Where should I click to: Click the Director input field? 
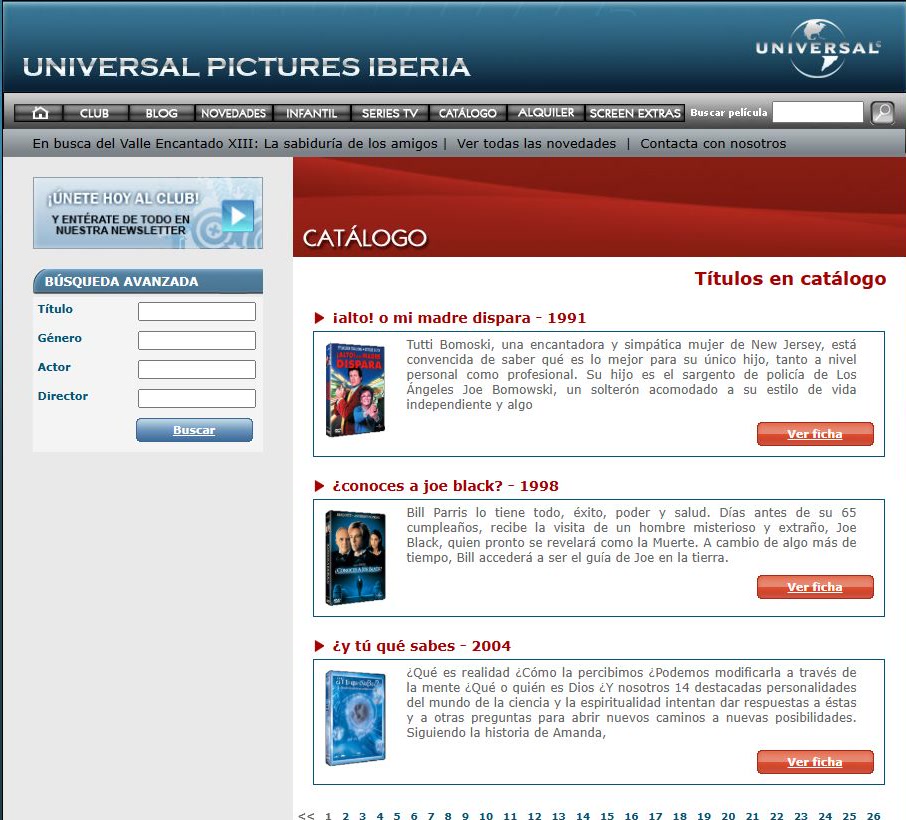[x=197, y=398]
